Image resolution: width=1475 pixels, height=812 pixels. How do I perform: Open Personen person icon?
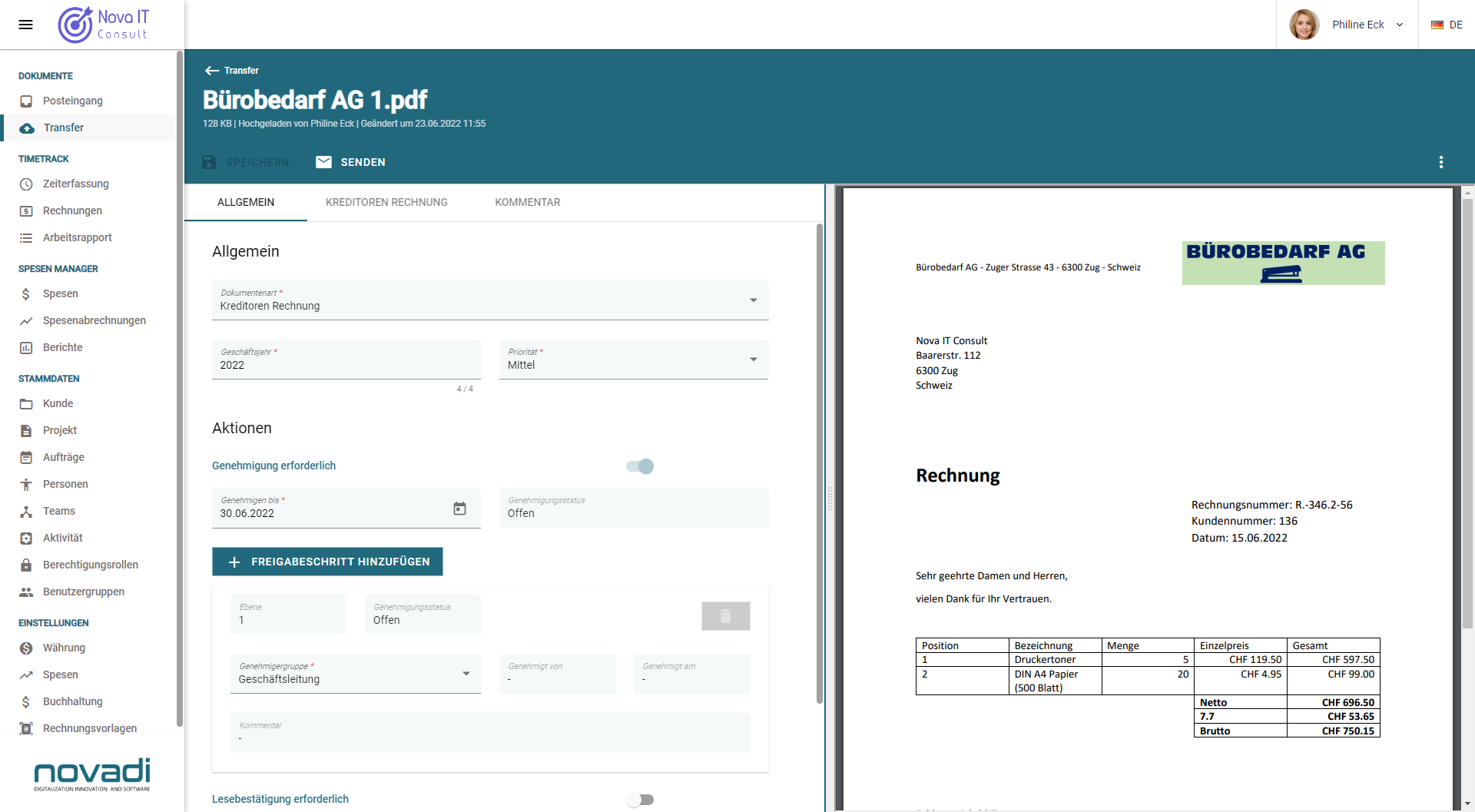(26, 485)
